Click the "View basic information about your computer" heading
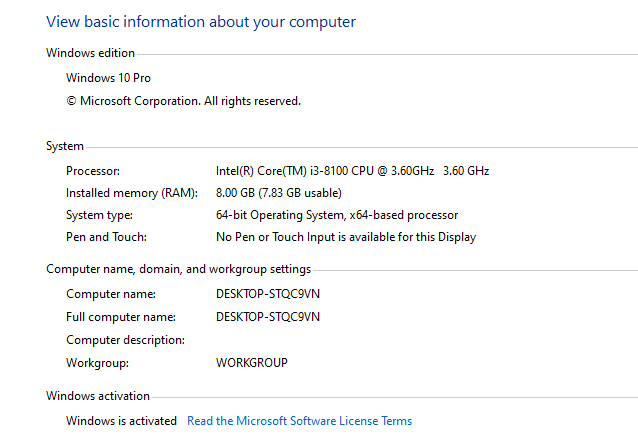Image resolution: width=638 pixels, height=434 pixels. pyautogui.click(x=201, y=22)
